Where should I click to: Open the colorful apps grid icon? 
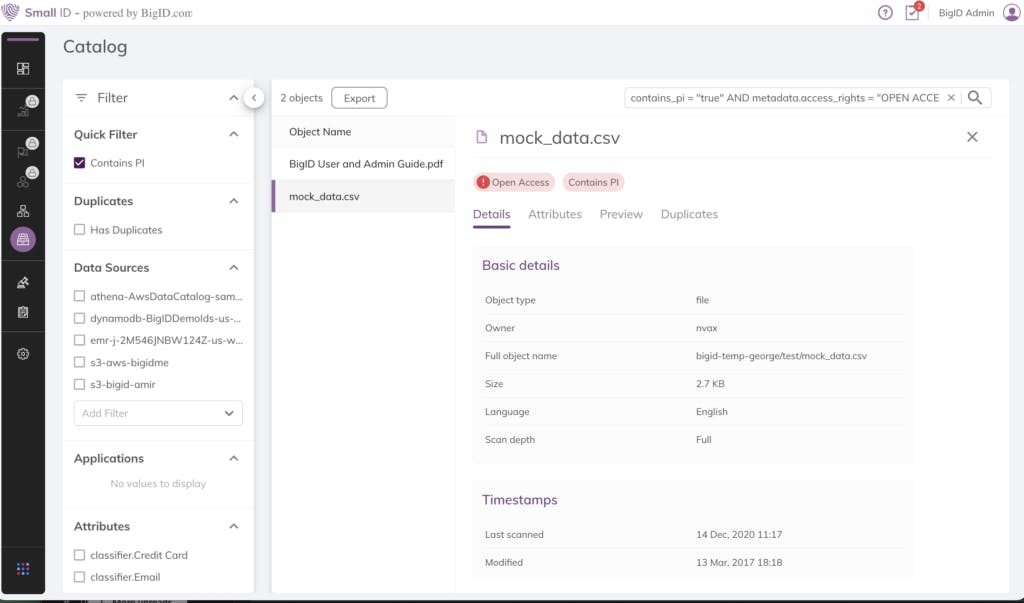[x=23, y=568]
